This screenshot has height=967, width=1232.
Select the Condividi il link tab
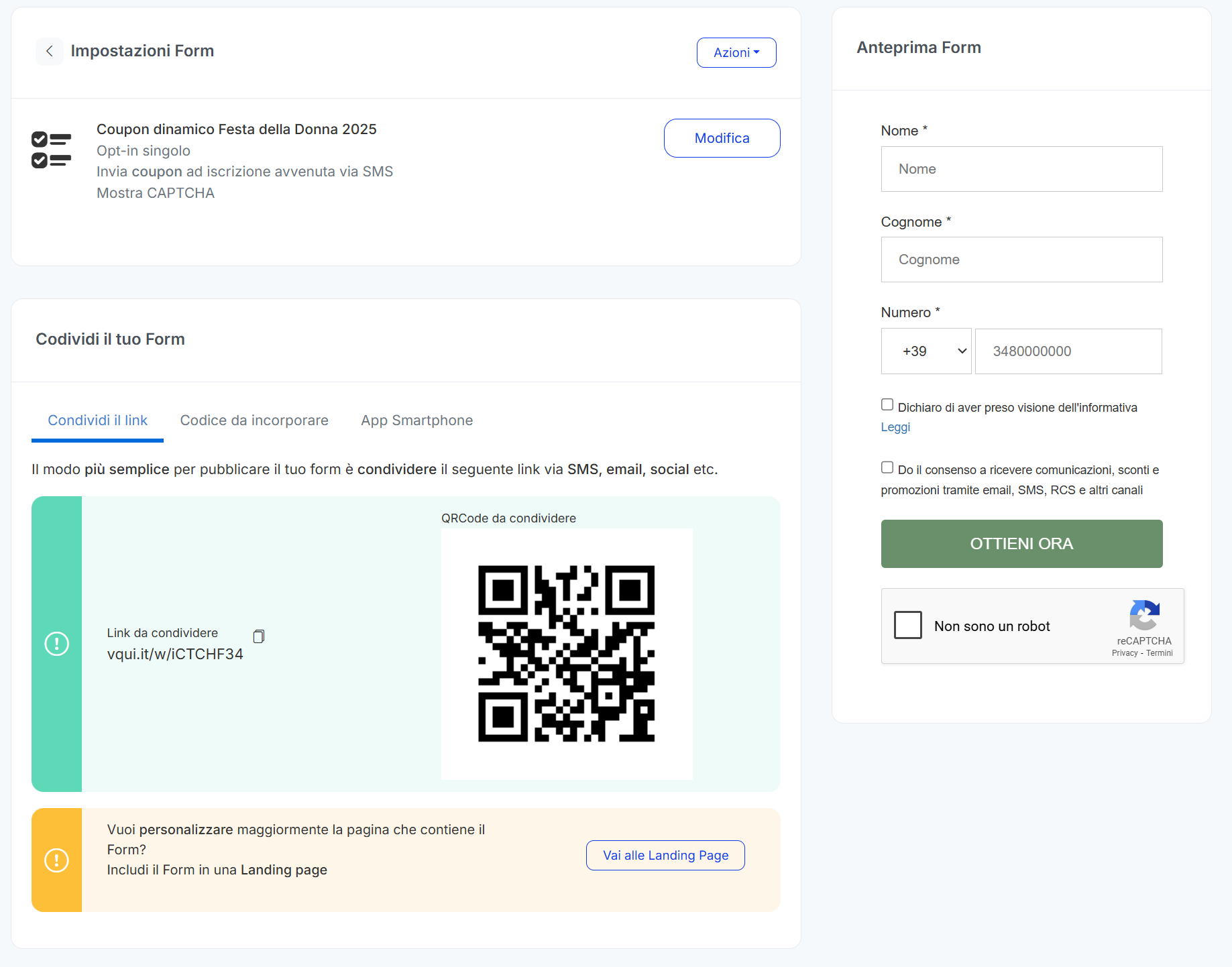97,420
